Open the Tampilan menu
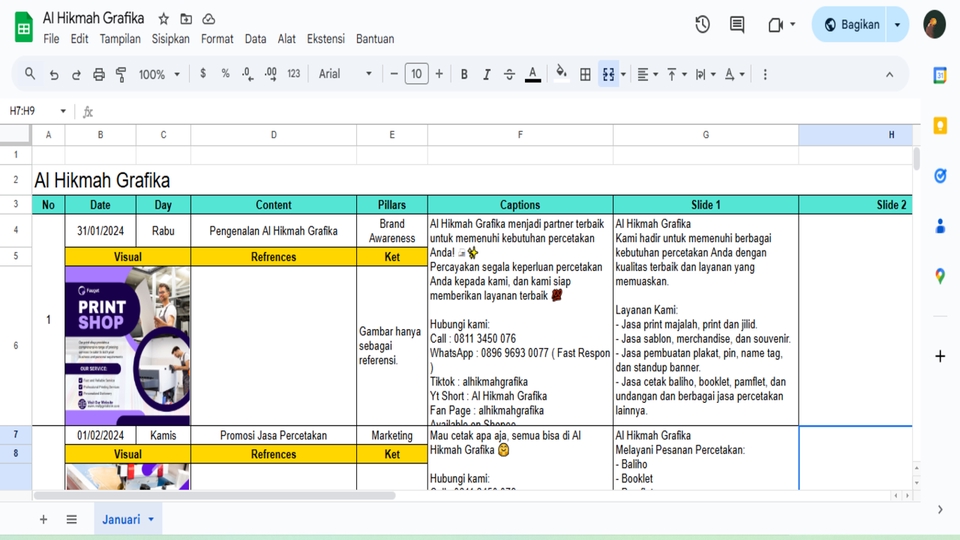 coord(120,39)
